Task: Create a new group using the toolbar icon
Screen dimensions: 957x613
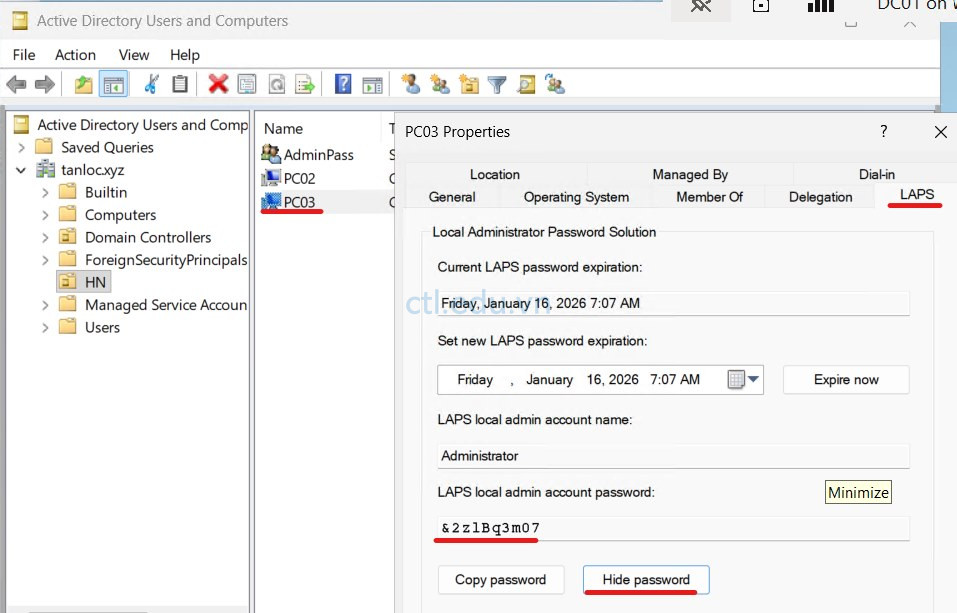Action: pos(439,84)
